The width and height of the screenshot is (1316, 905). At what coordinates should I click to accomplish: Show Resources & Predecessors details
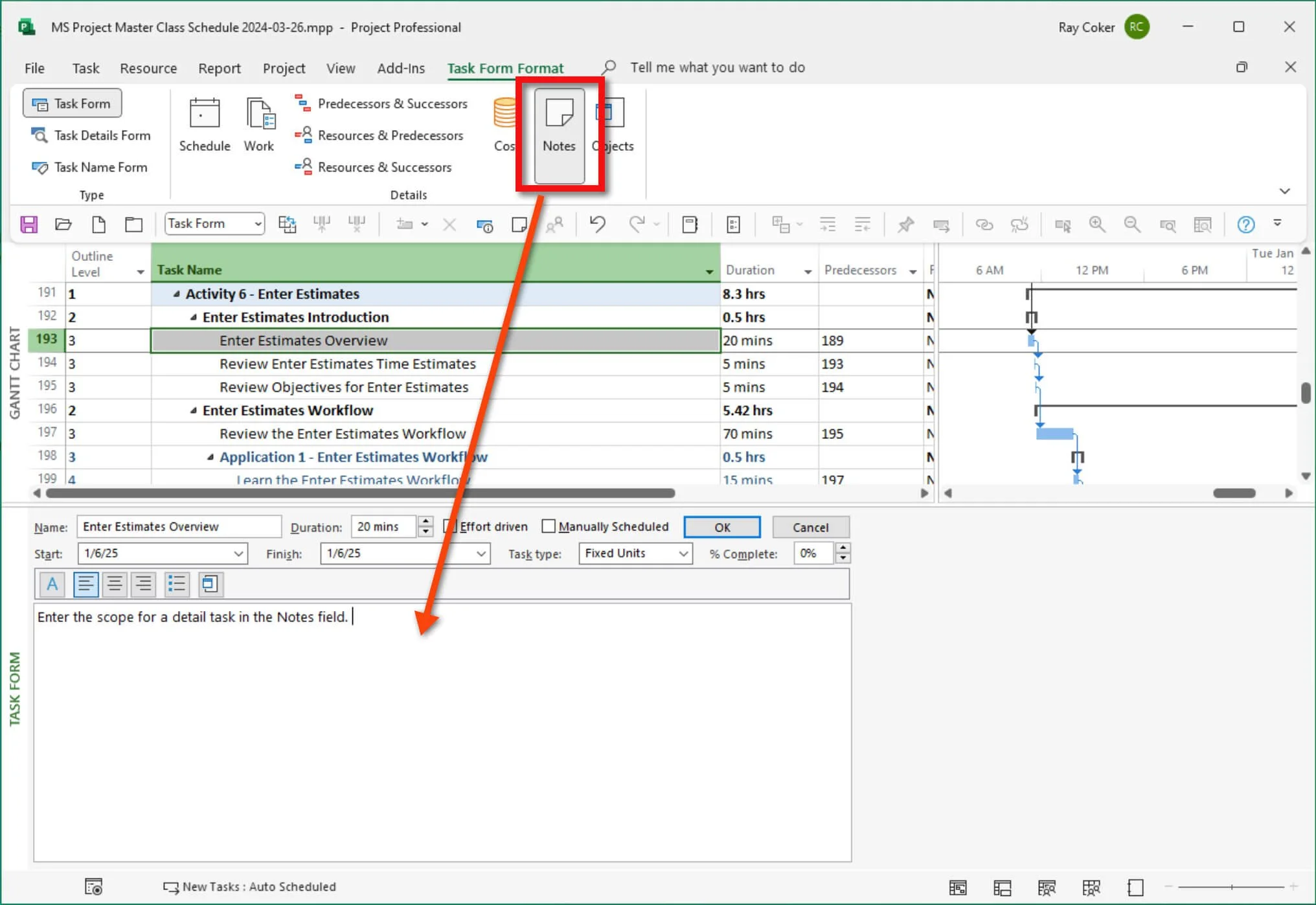coord(379,135)
